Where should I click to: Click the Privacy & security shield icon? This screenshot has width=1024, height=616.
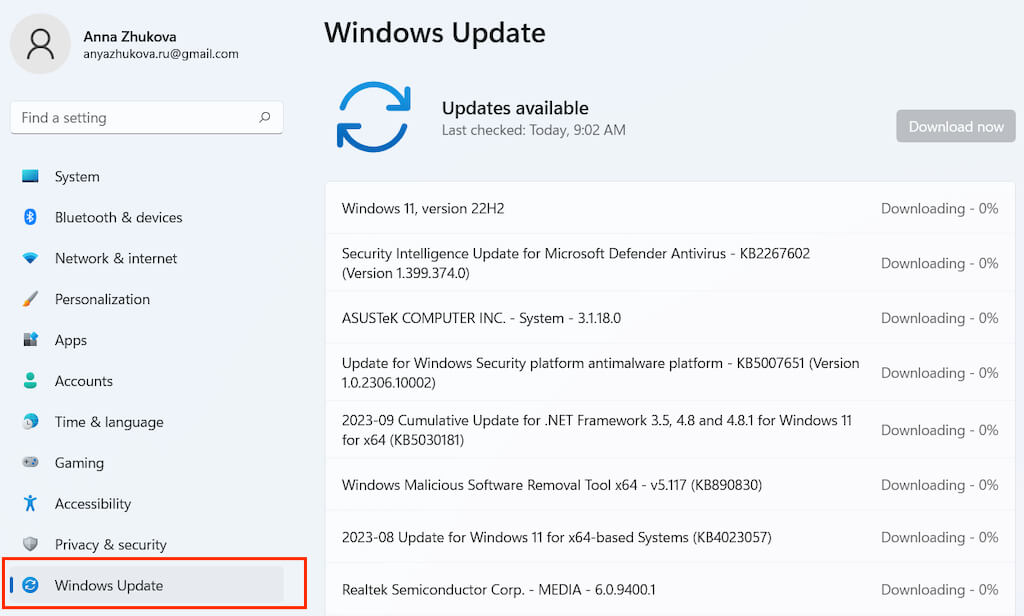(x=31, y=545)
